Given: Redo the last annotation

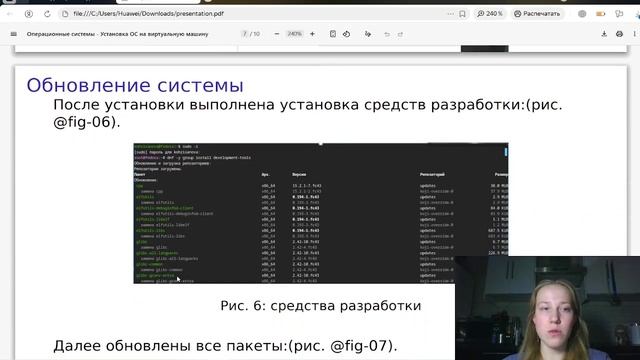Looking at the screenshot, I should pos(400,34).
